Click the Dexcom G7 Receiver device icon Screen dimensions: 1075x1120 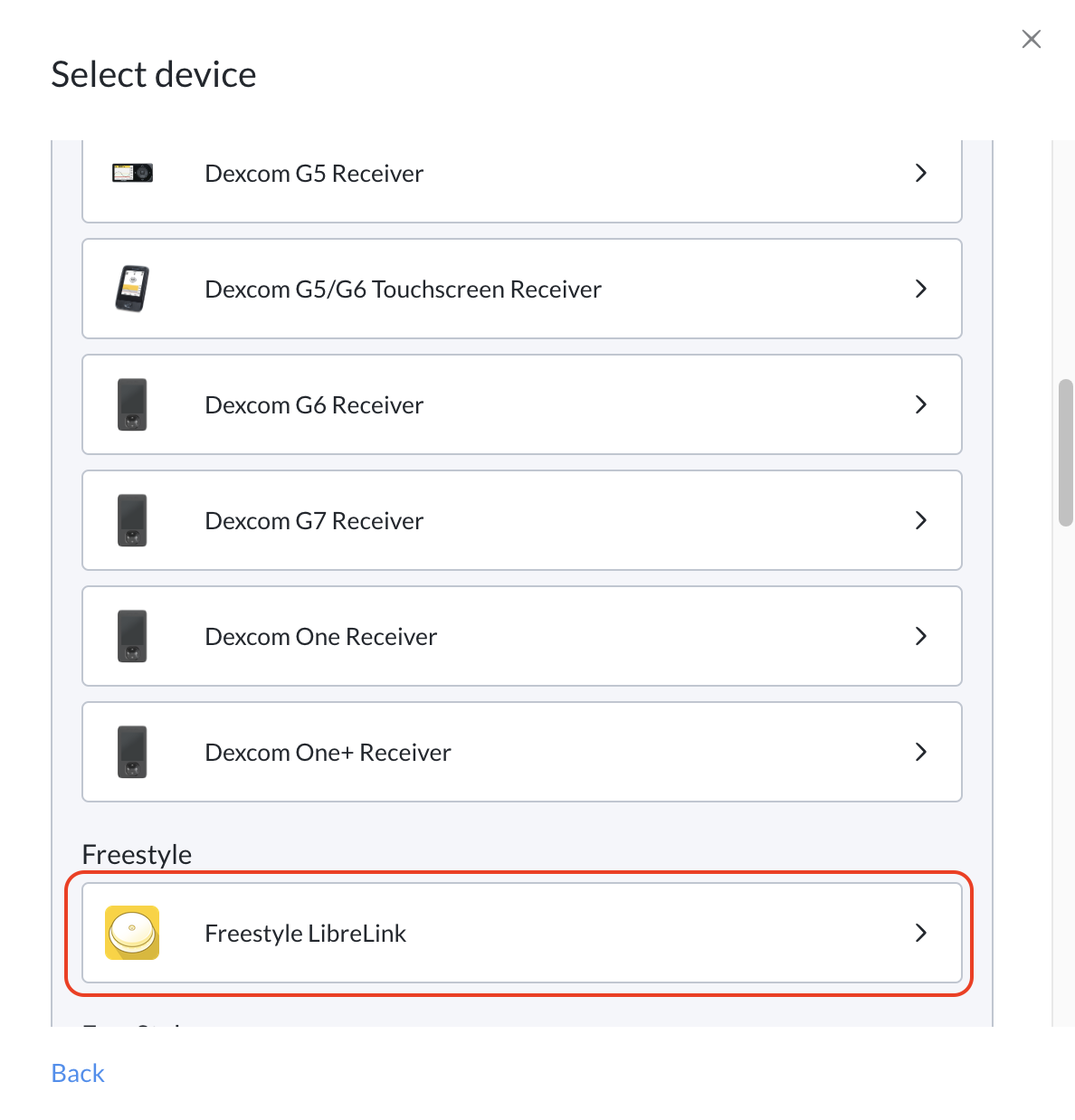[x=132, y=520]
